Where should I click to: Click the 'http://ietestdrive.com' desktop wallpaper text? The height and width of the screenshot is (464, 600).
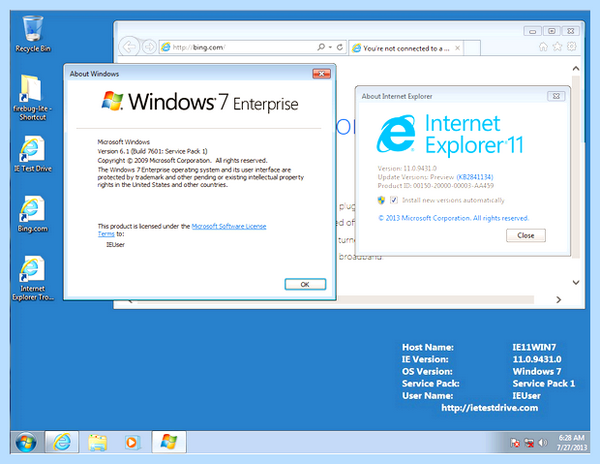[489, 408]
